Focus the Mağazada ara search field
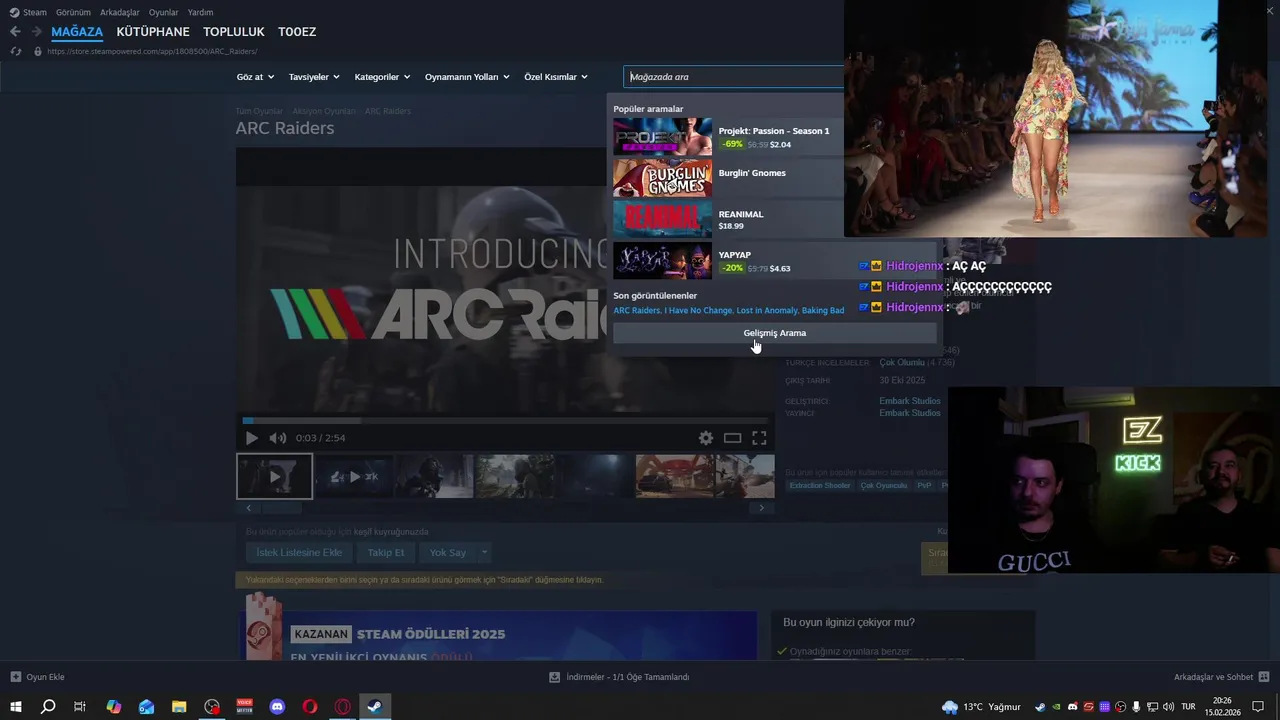The width and height of the screenshot is (1280, 720). [x=734, y=77]
